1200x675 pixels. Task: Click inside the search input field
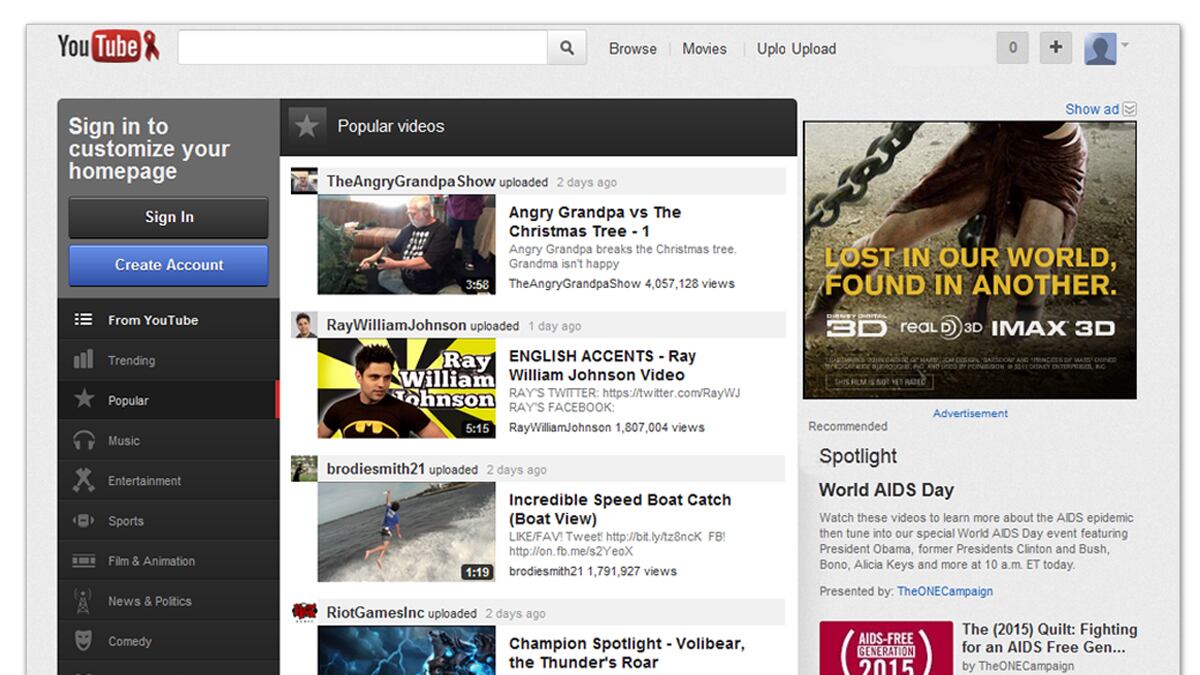(x=360, y=47)
